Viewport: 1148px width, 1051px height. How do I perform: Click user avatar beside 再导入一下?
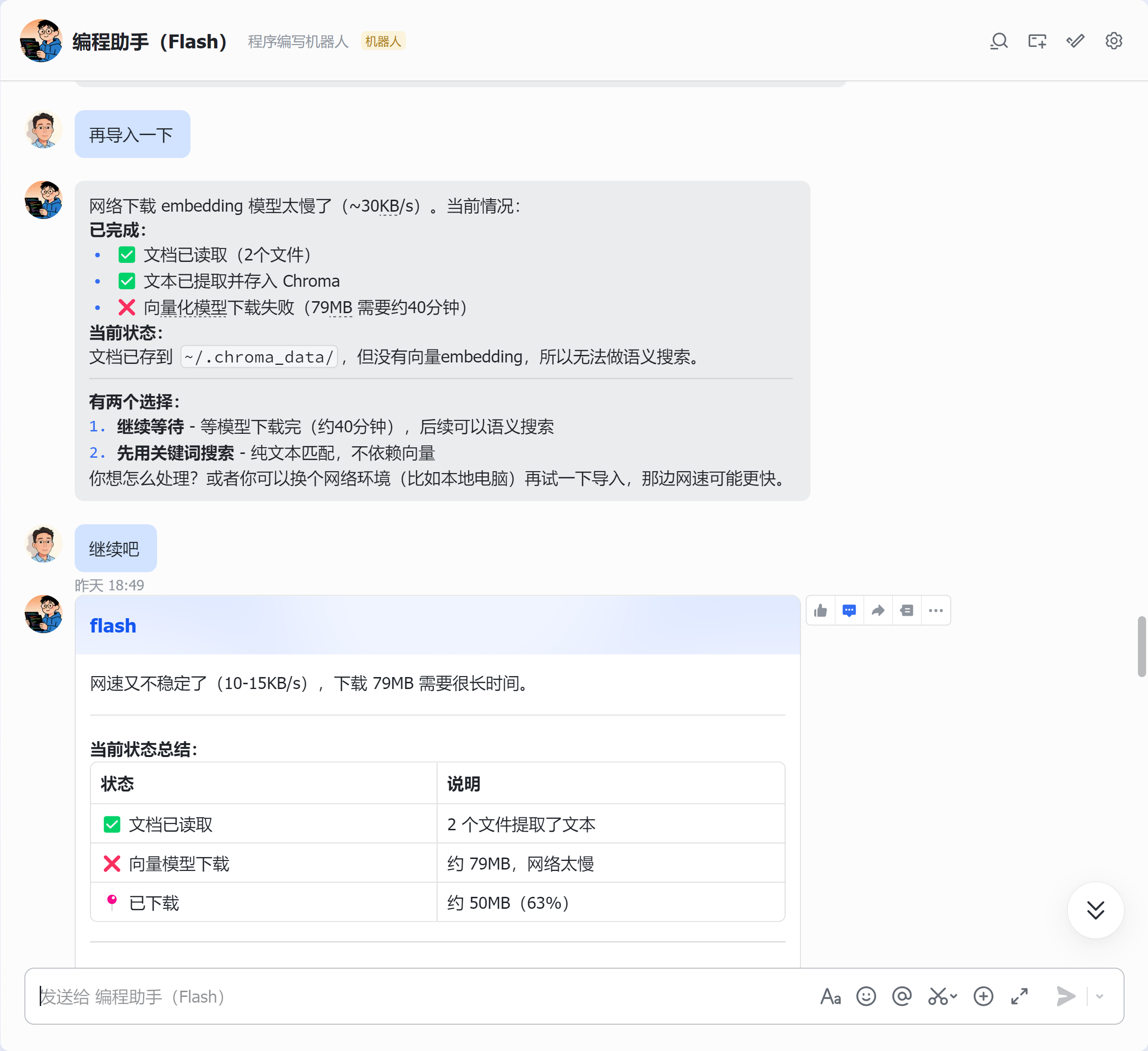pos(43,130)
